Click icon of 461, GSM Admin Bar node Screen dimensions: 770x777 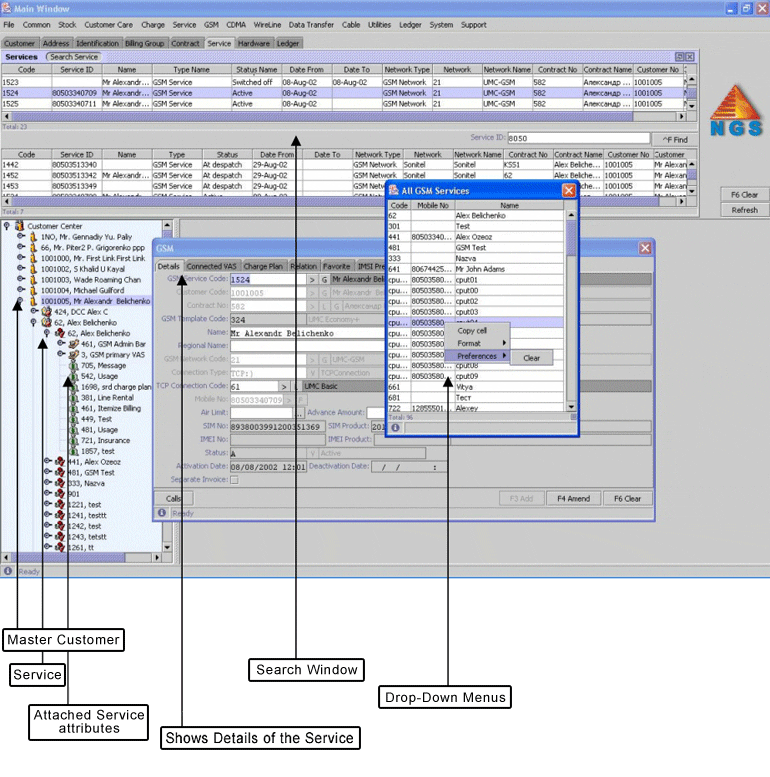(73, 344)
